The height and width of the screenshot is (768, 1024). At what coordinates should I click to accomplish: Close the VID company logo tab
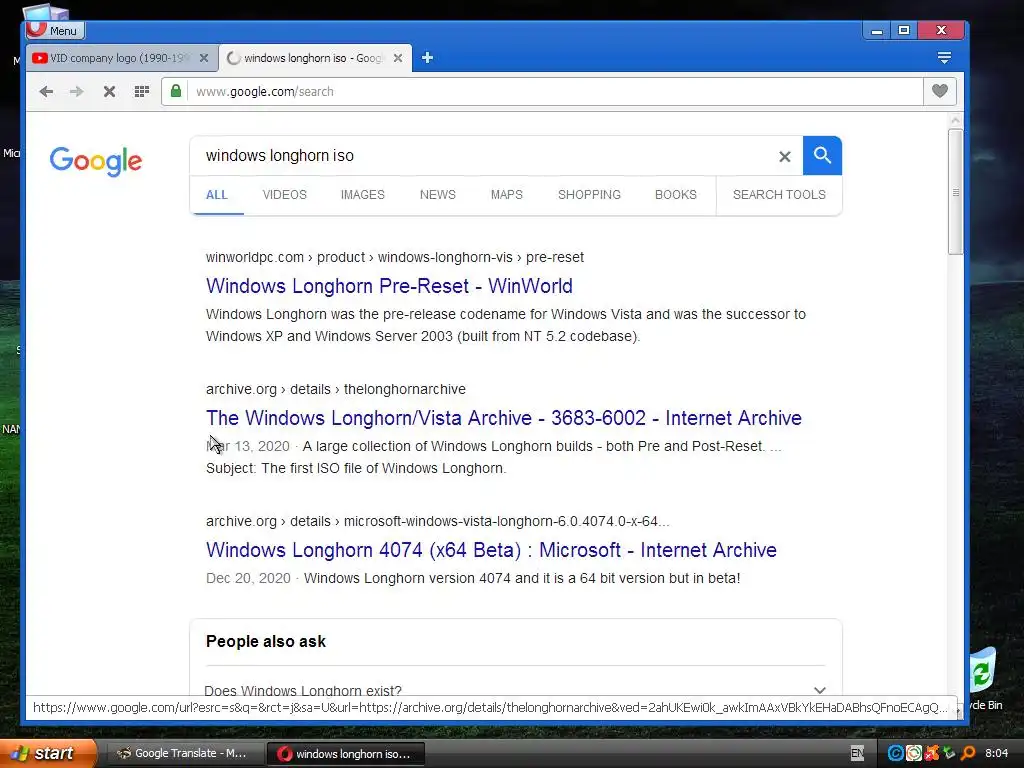204,58
